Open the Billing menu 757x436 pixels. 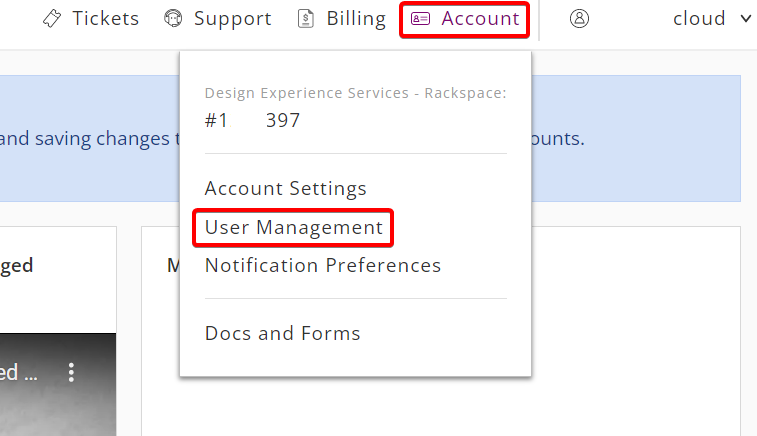point(342,19)
